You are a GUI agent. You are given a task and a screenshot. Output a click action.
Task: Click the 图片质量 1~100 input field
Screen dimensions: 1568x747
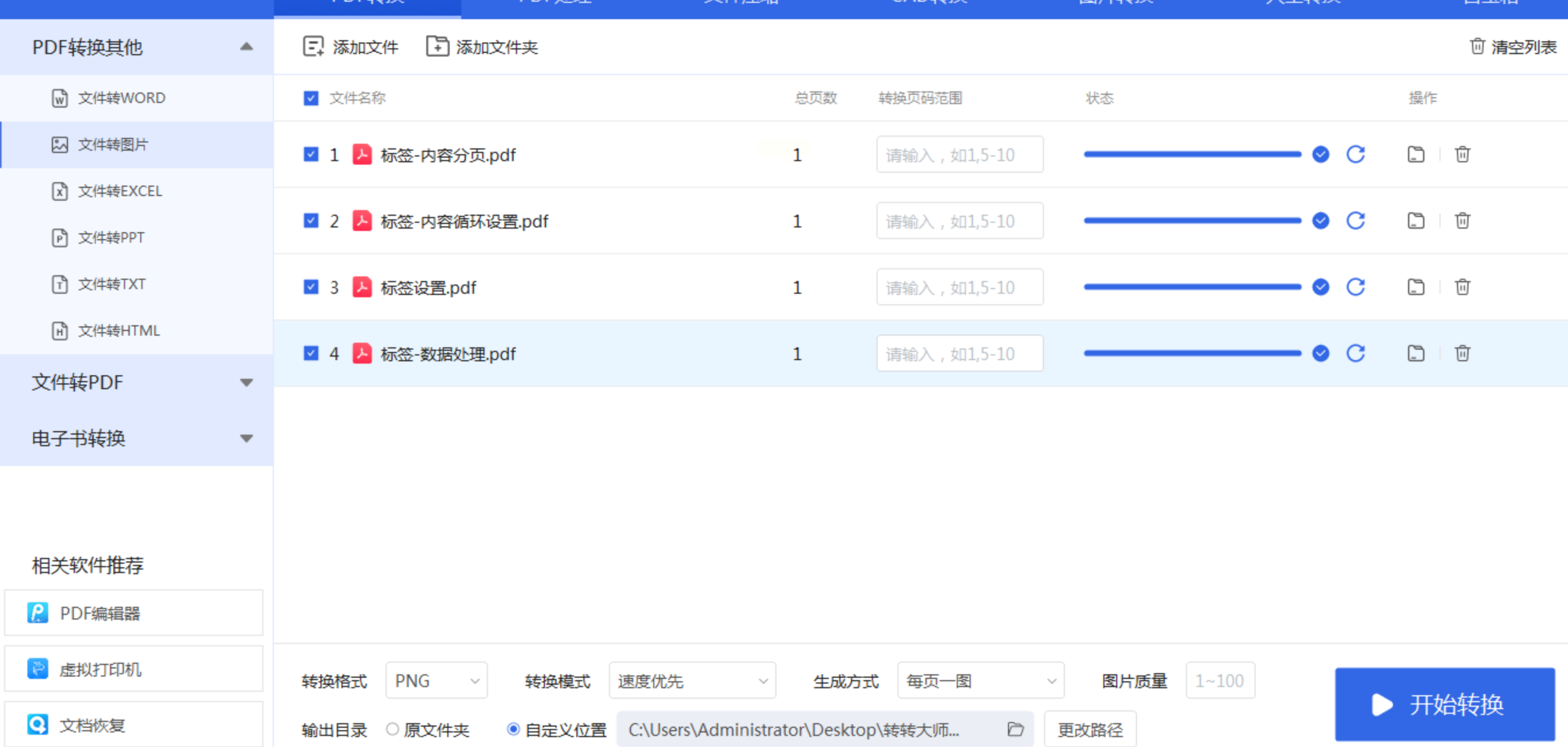(1219, 681)
